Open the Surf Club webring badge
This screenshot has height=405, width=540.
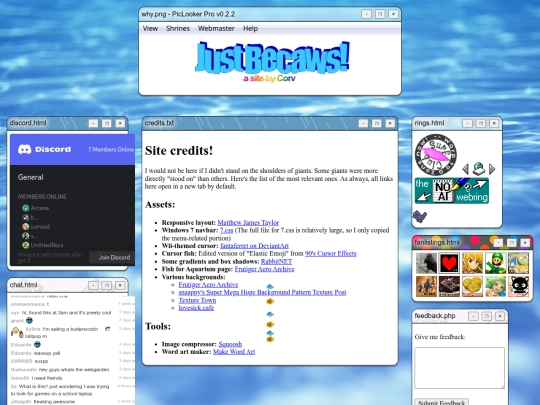[x=436, y=155]
